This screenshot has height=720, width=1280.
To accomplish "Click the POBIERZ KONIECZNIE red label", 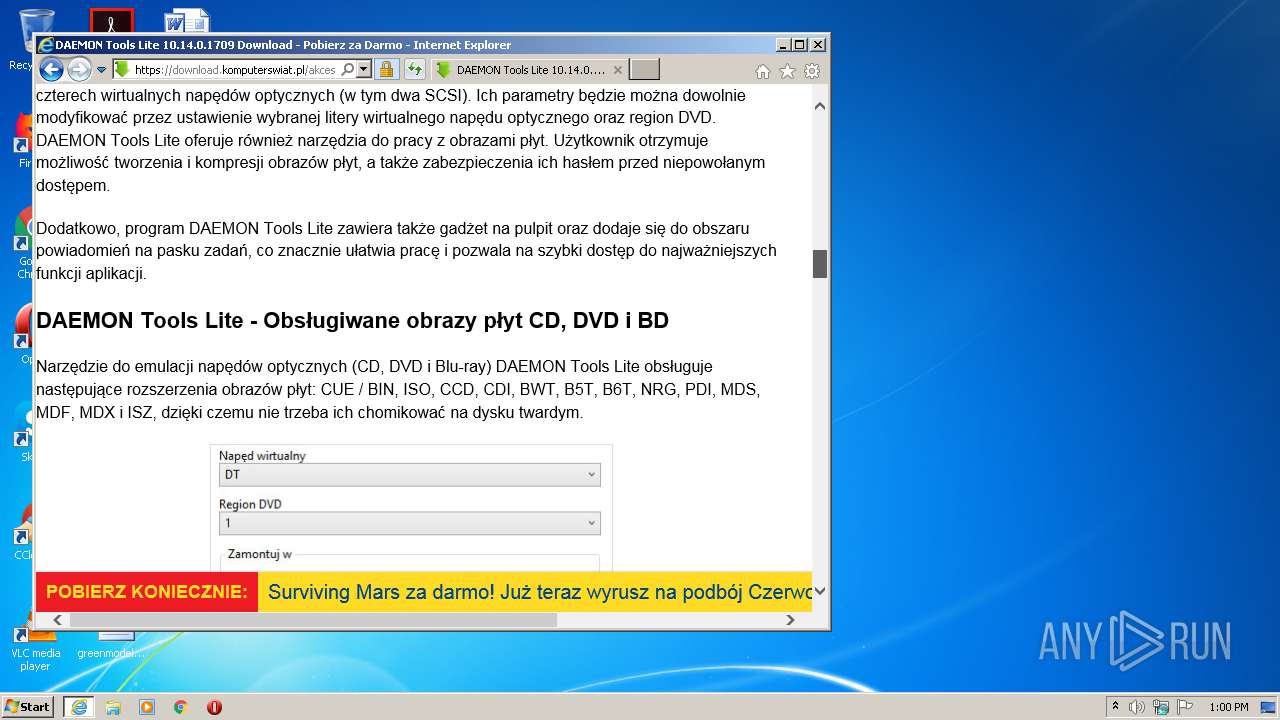I will click(x=147, y=592).
